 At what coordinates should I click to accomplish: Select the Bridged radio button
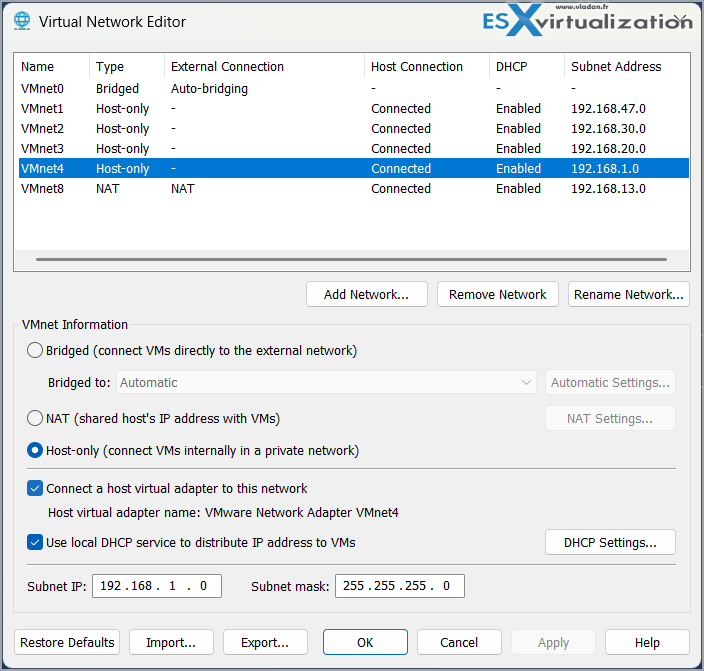pos(36,351)
